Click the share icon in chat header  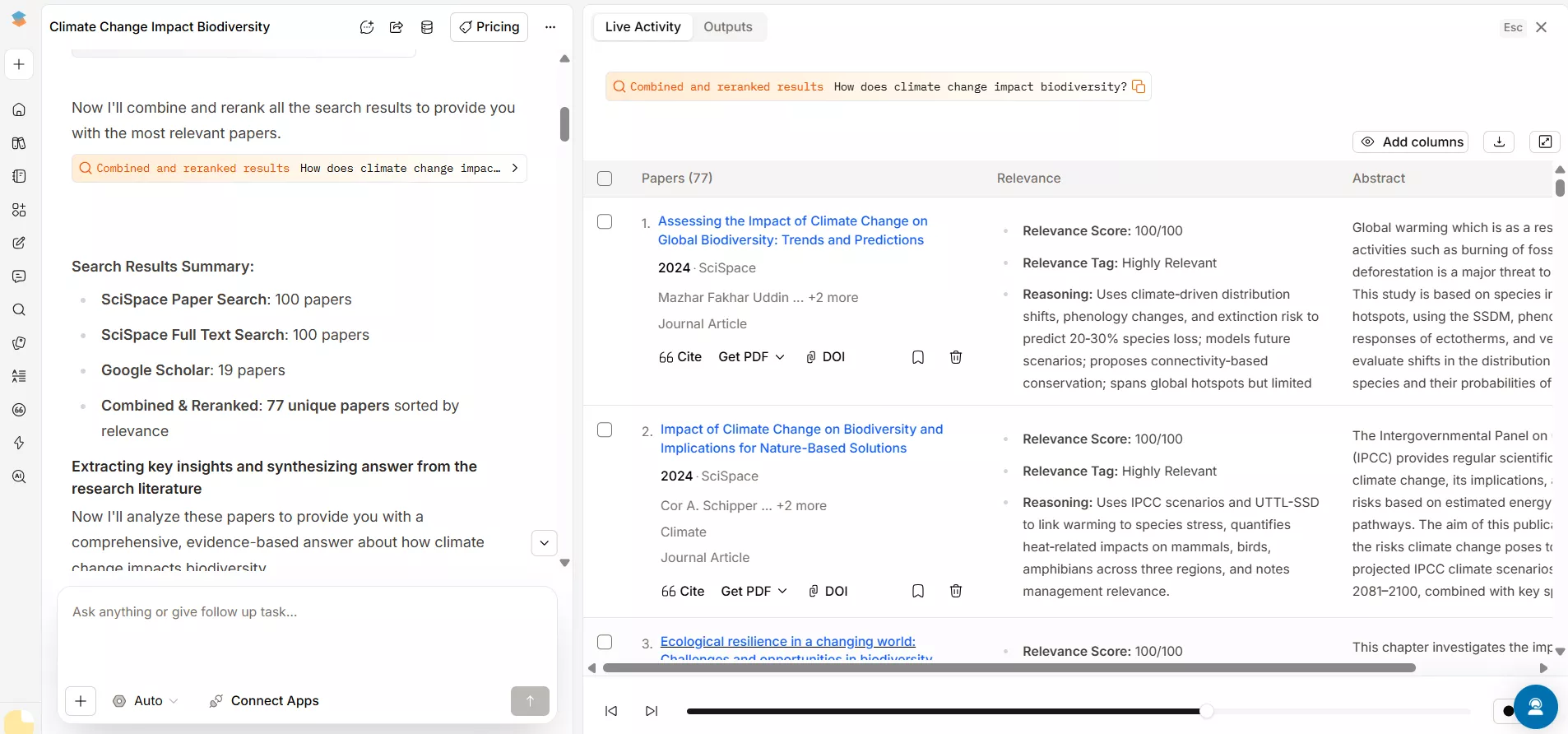tap(397, 27)
